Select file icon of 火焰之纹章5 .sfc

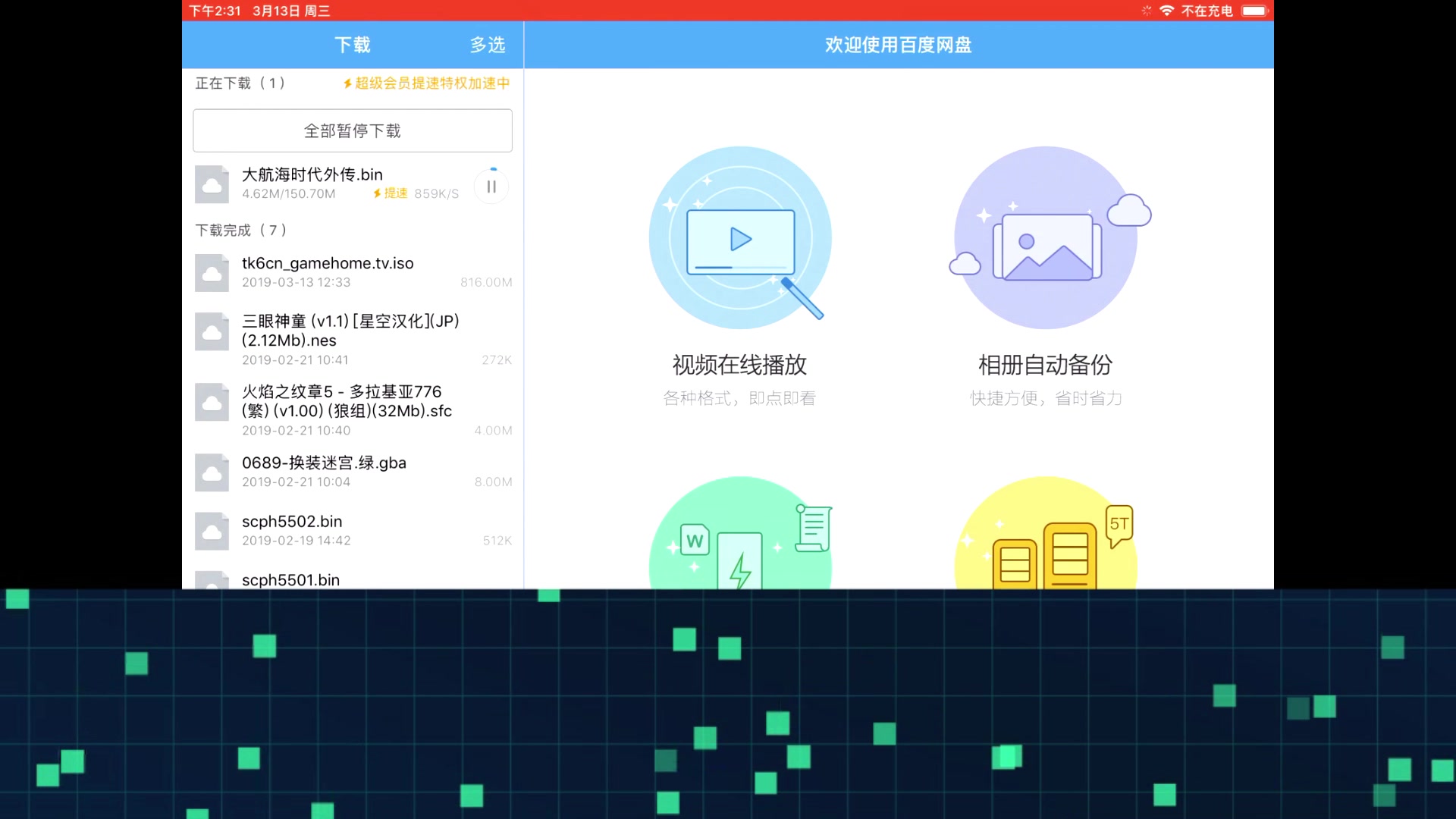coord(212,402)
